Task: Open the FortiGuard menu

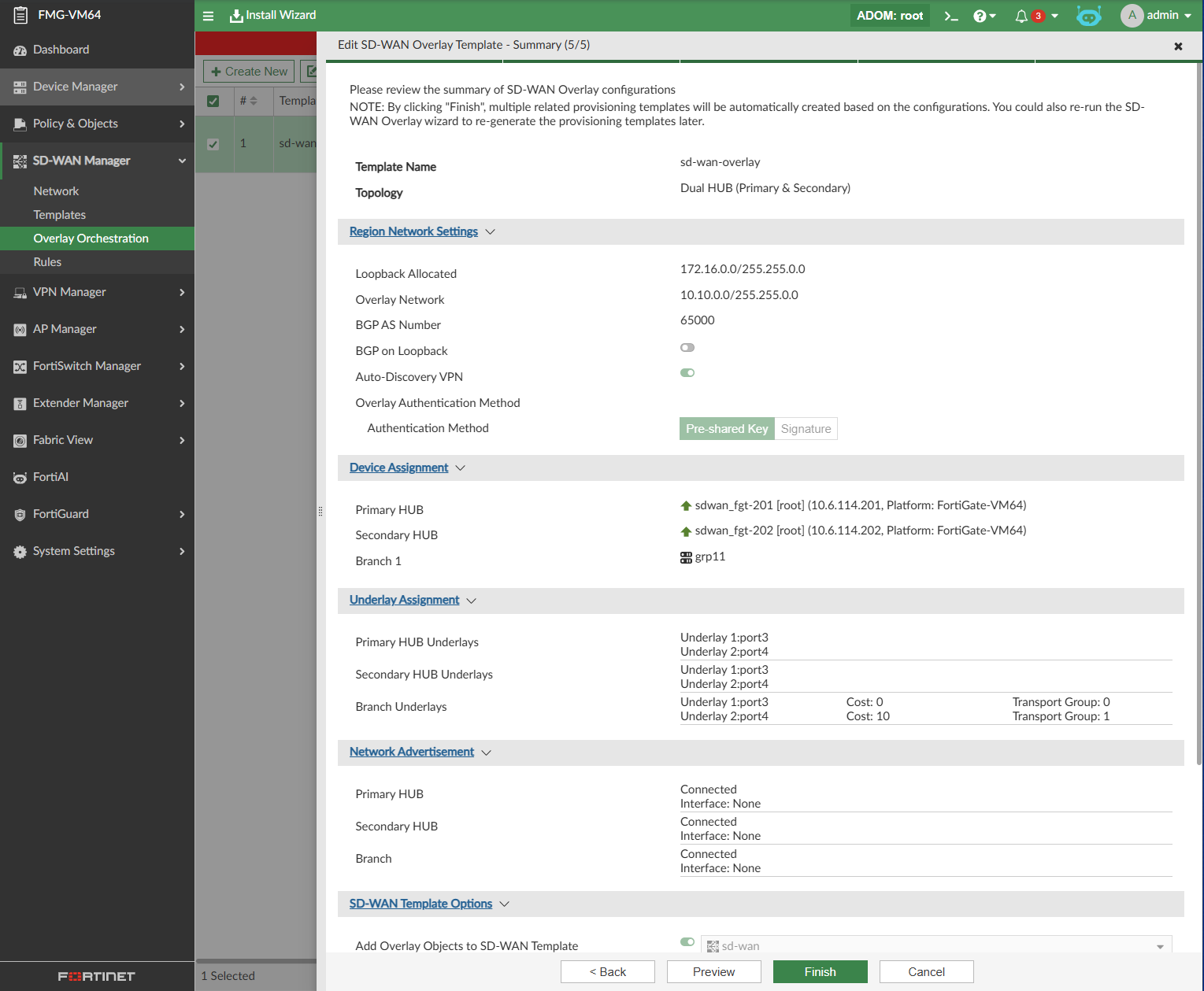Action: tap(97, 514)
